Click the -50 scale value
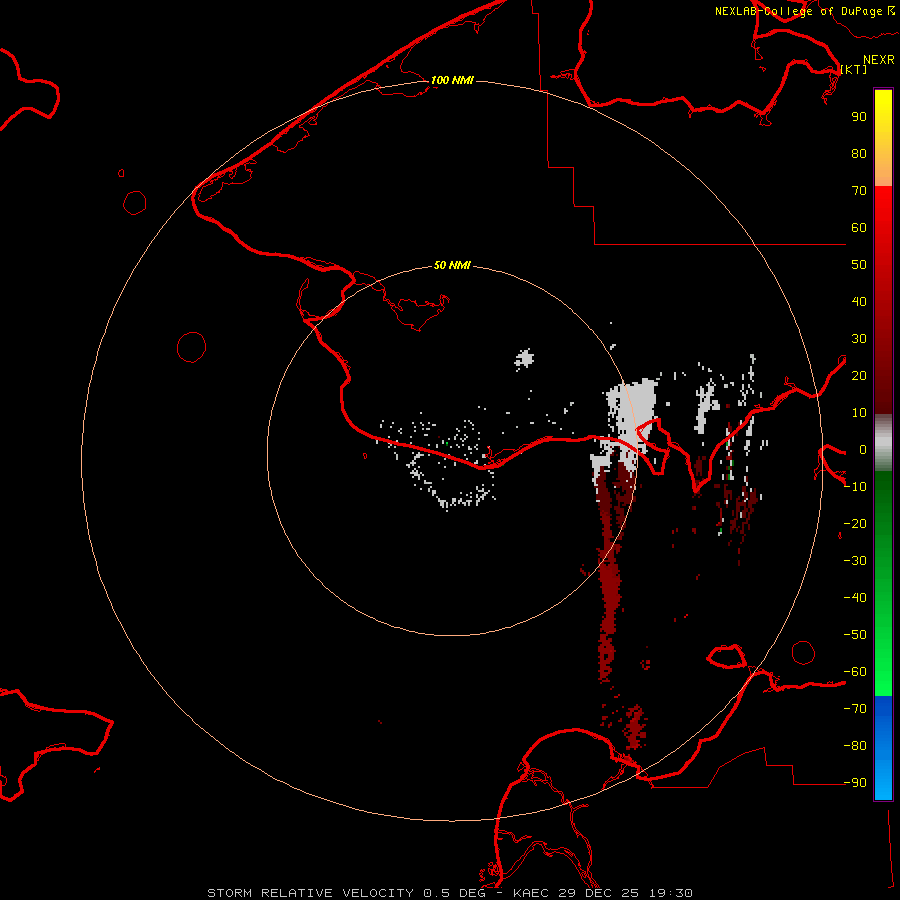 pos(855,635)
